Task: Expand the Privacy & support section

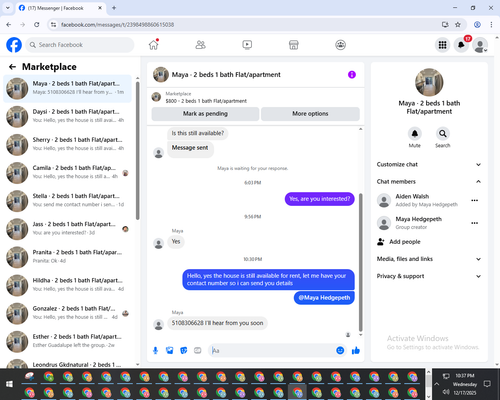Action: (429, 276)
